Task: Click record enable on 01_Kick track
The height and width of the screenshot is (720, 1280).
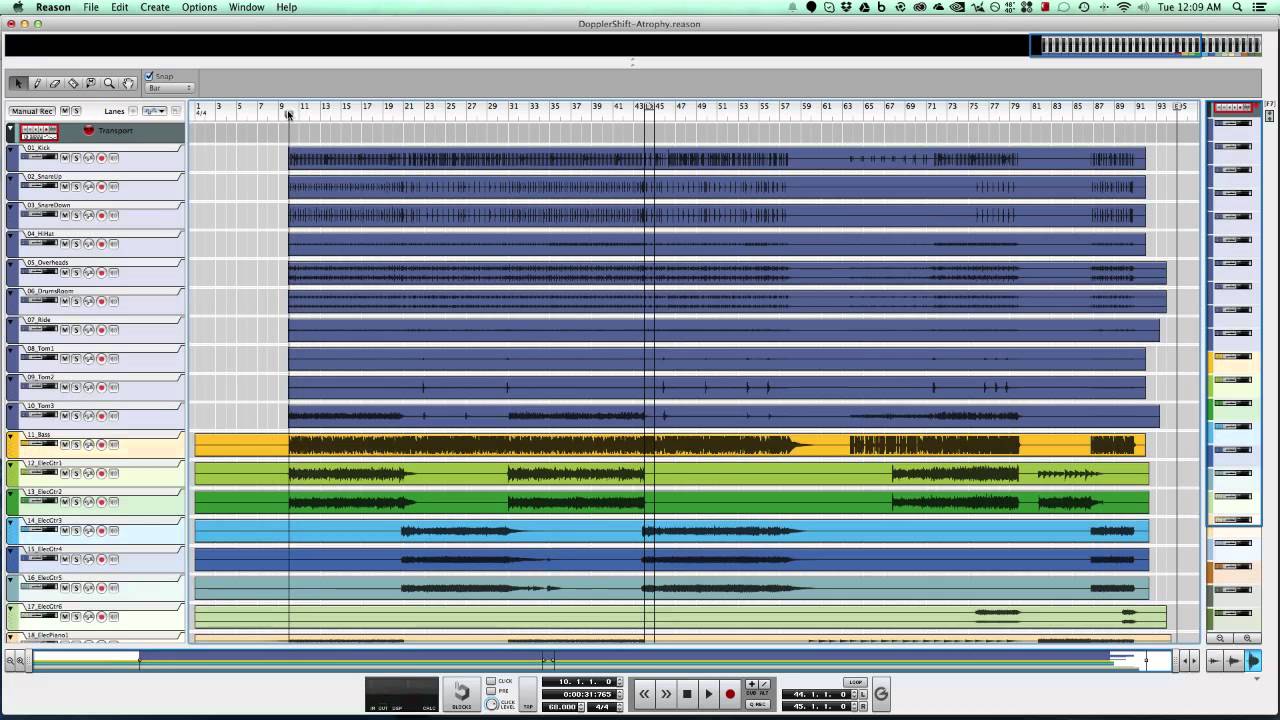Action: point(101,158)
